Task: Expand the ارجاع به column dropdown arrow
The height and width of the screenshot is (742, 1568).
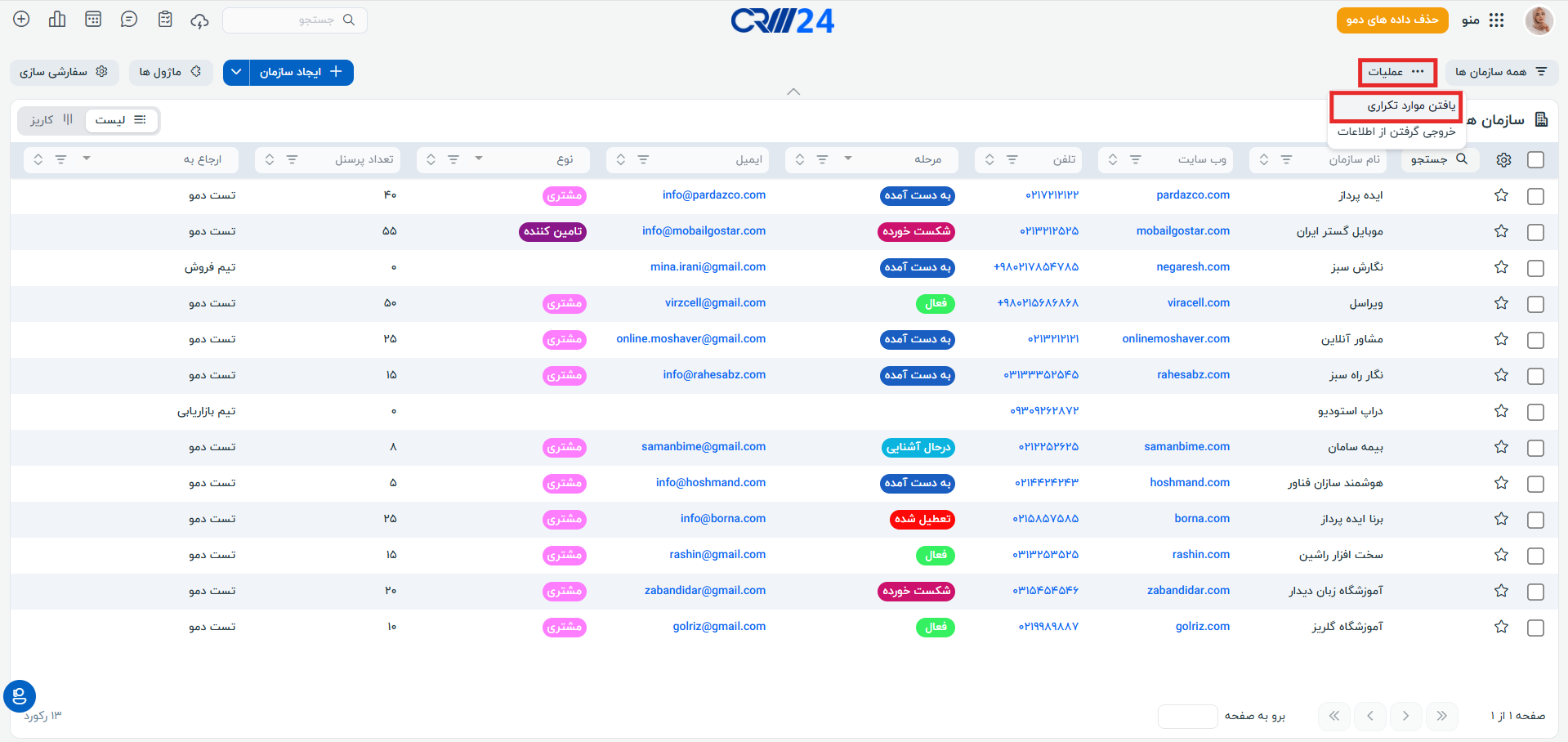Action: pos(87,159)
